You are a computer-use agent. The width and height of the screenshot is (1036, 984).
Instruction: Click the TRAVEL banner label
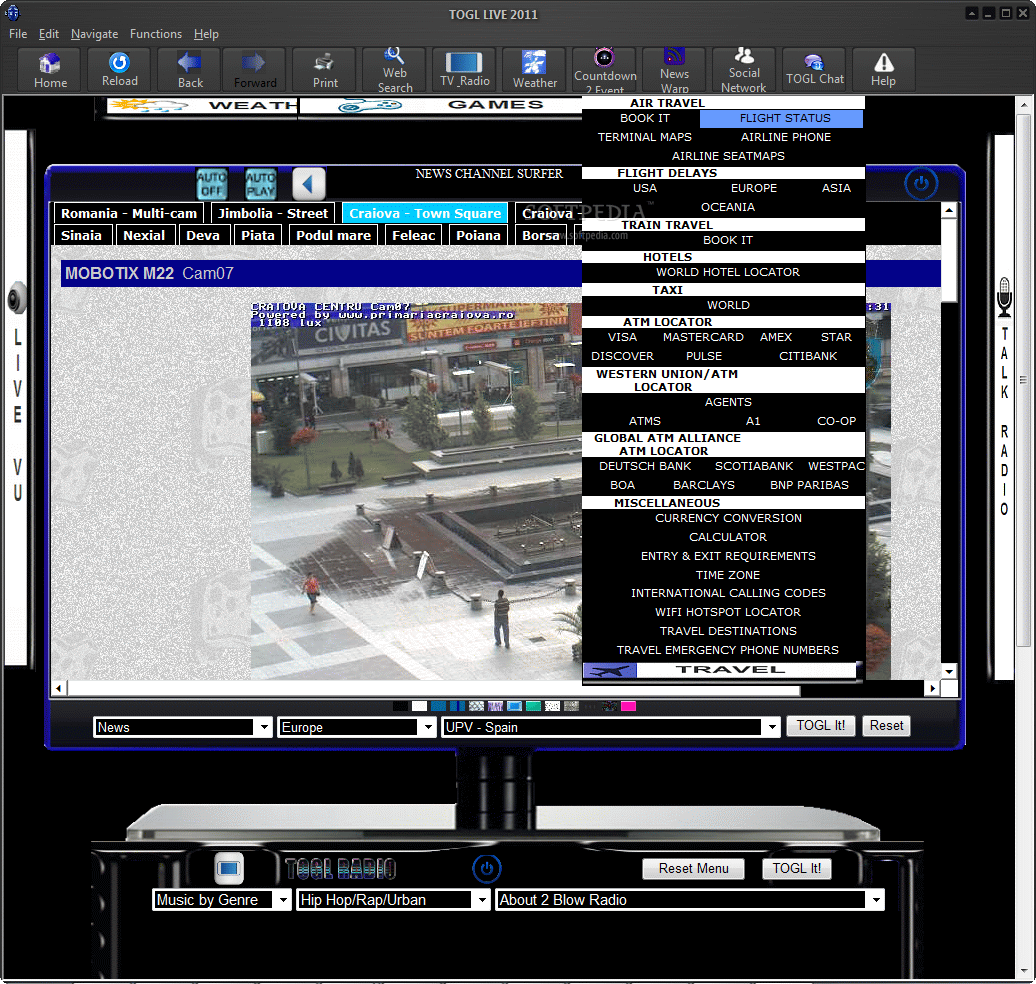click(730, 670)
